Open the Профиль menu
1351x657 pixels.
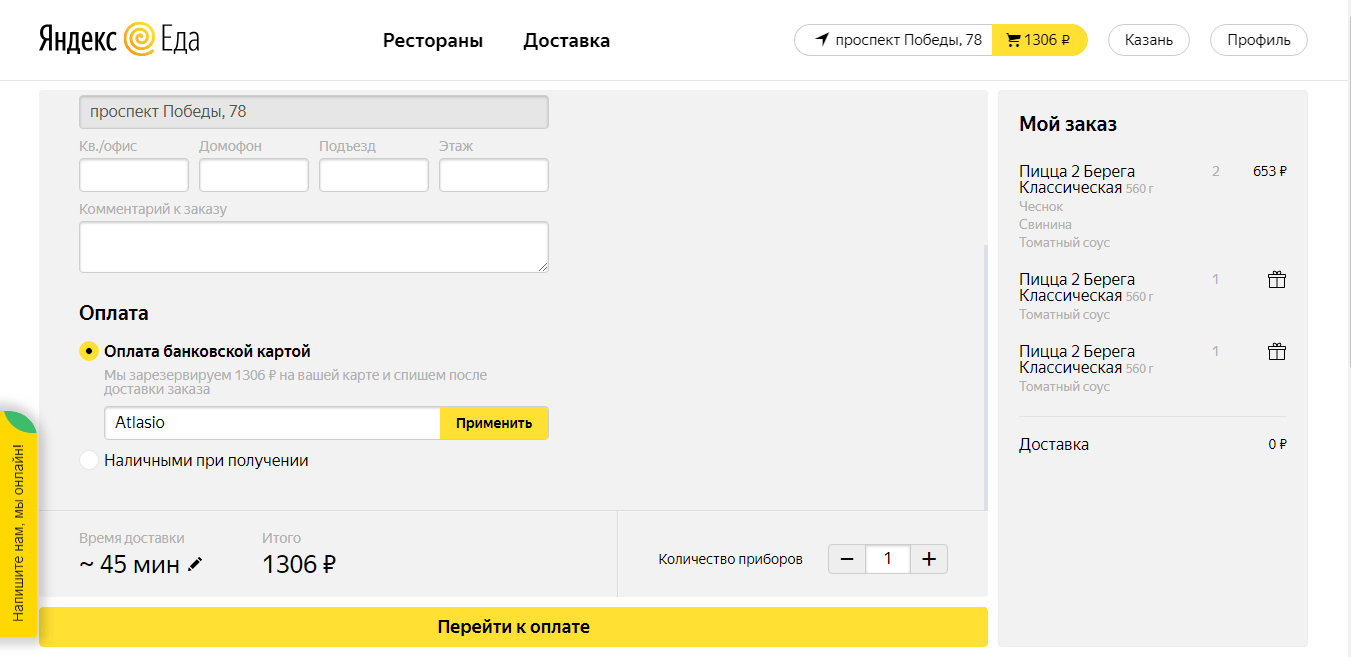click(x=1258, y=40)
